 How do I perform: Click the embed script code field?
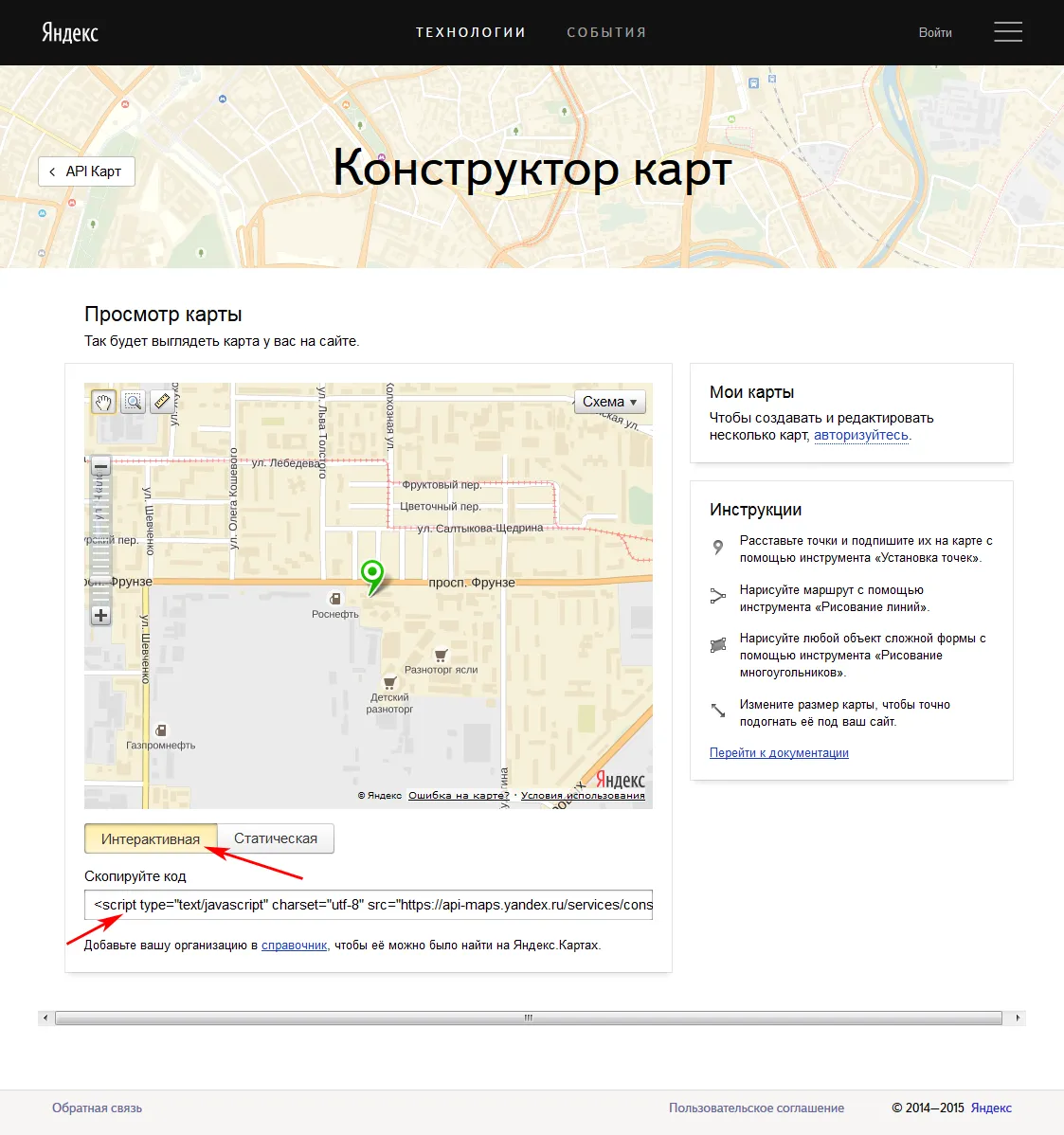point(369,905)
